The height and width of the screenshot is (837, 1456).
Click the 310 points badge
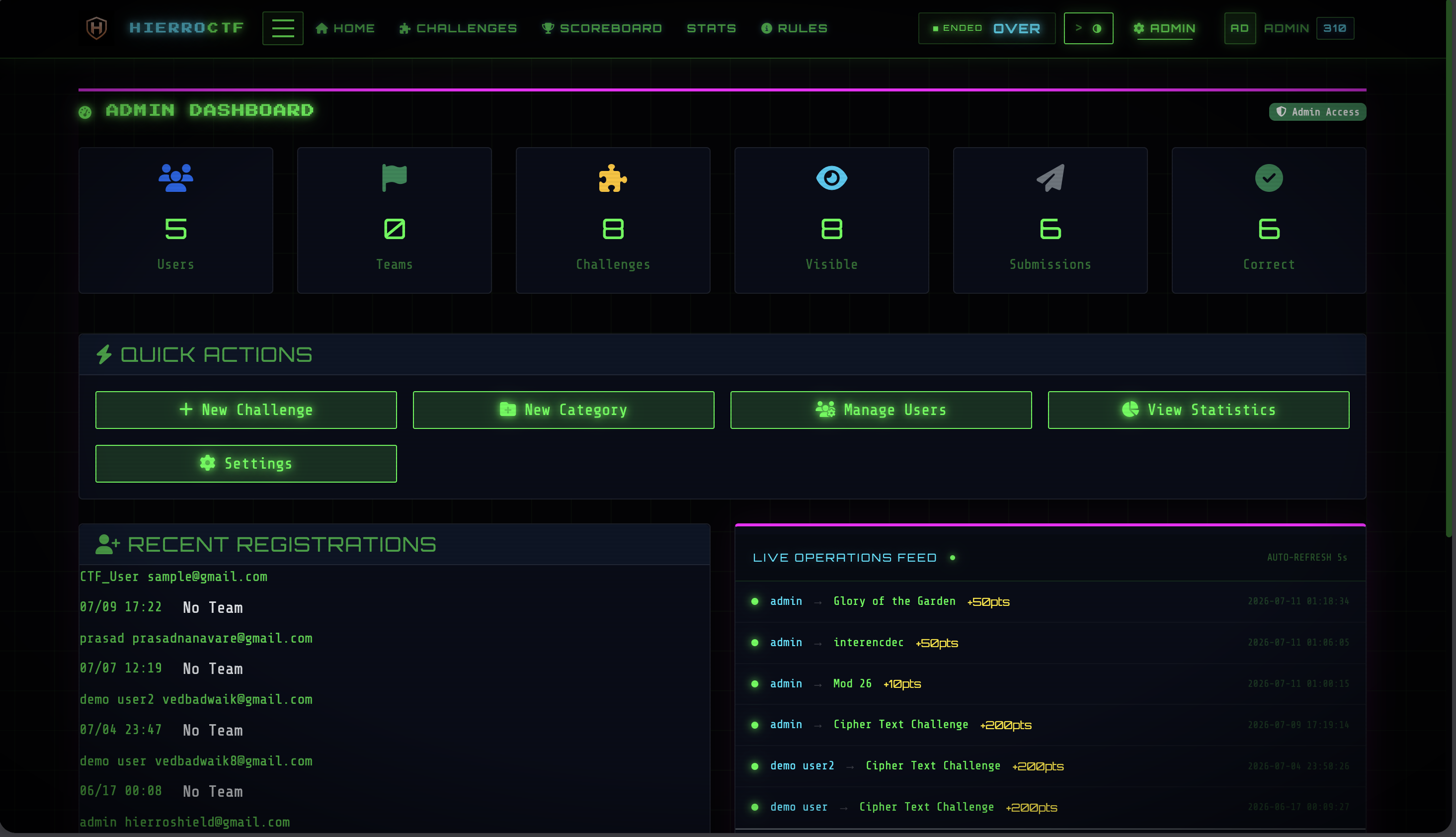coord(1335,28)
